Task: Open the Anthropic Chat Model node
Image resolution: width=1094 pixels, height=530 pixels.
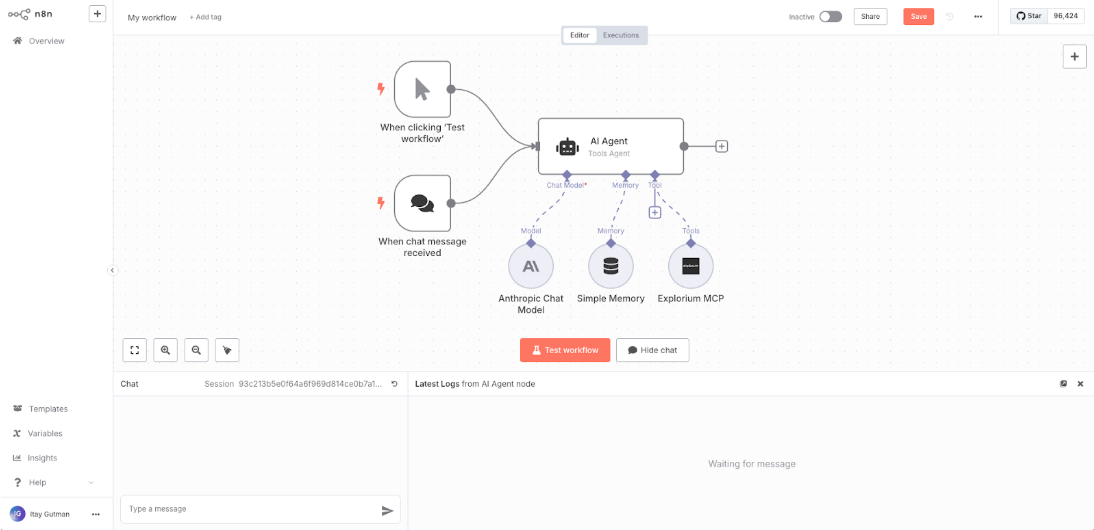Action: [x=531, y=266]
